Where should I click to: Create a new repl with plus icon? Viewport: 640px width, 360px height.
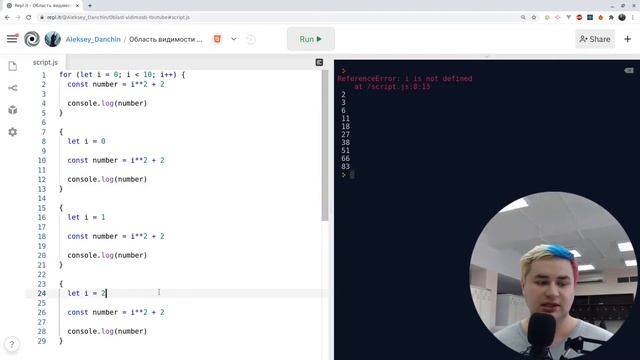tap(627, 39)
